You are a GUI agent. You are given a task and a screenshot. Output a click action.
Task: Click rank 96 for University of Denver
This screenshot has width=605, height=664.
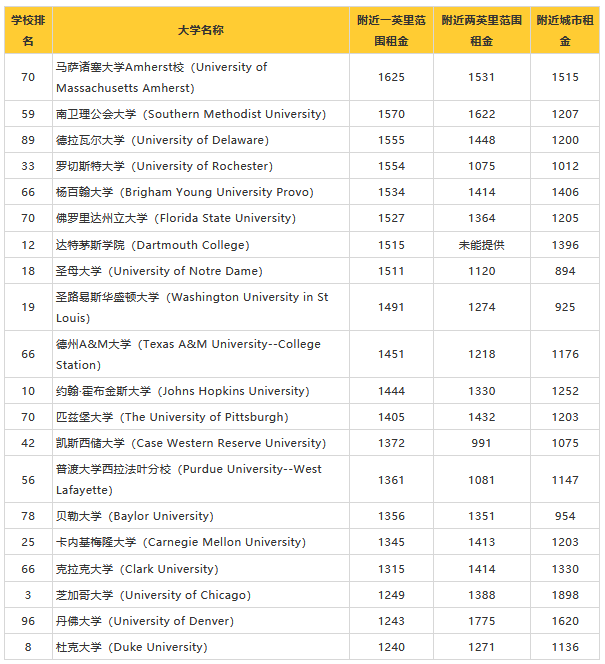coord(28,621)
